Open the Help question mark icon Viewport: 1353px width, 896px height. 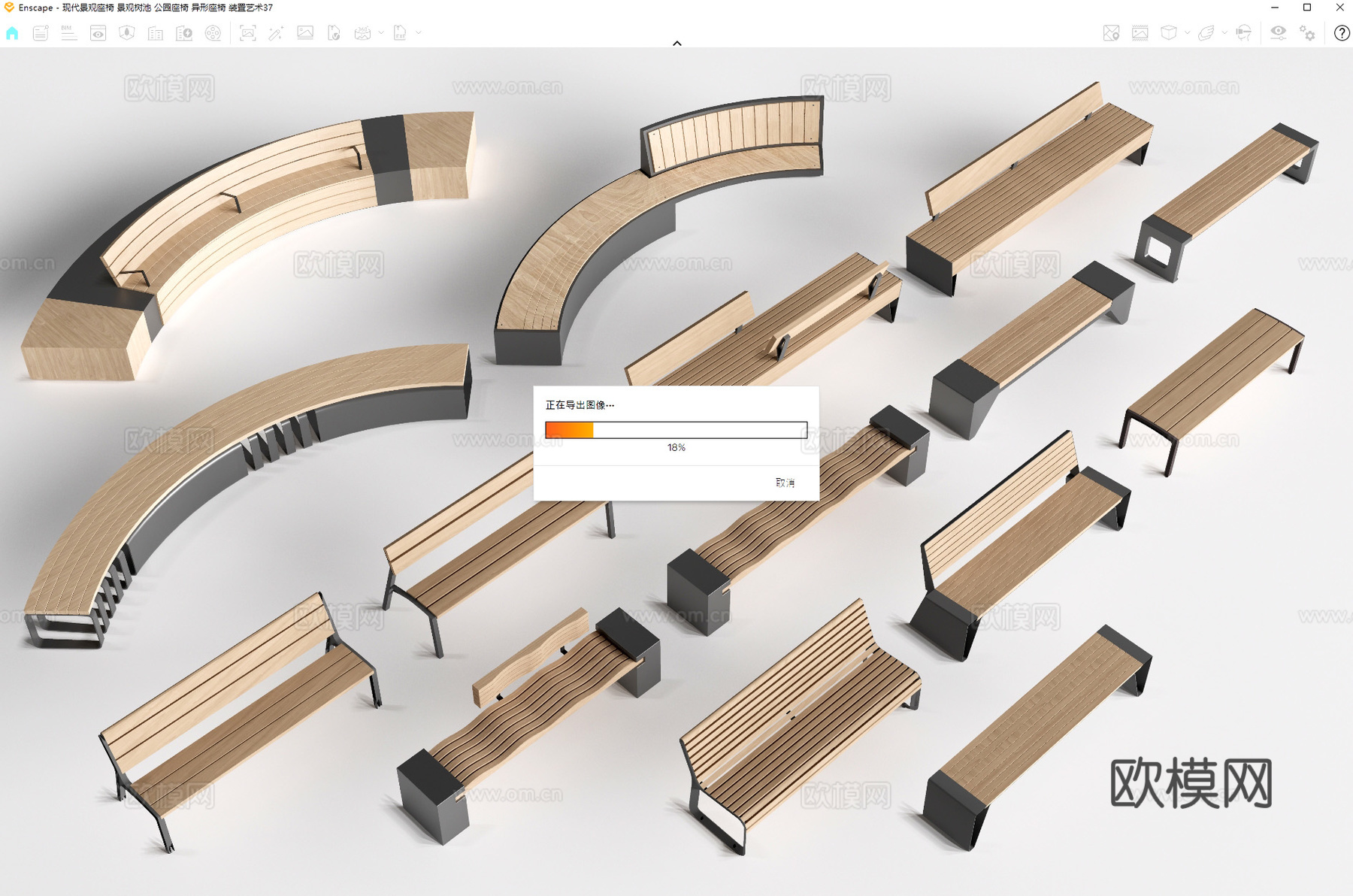(1342, 33)
